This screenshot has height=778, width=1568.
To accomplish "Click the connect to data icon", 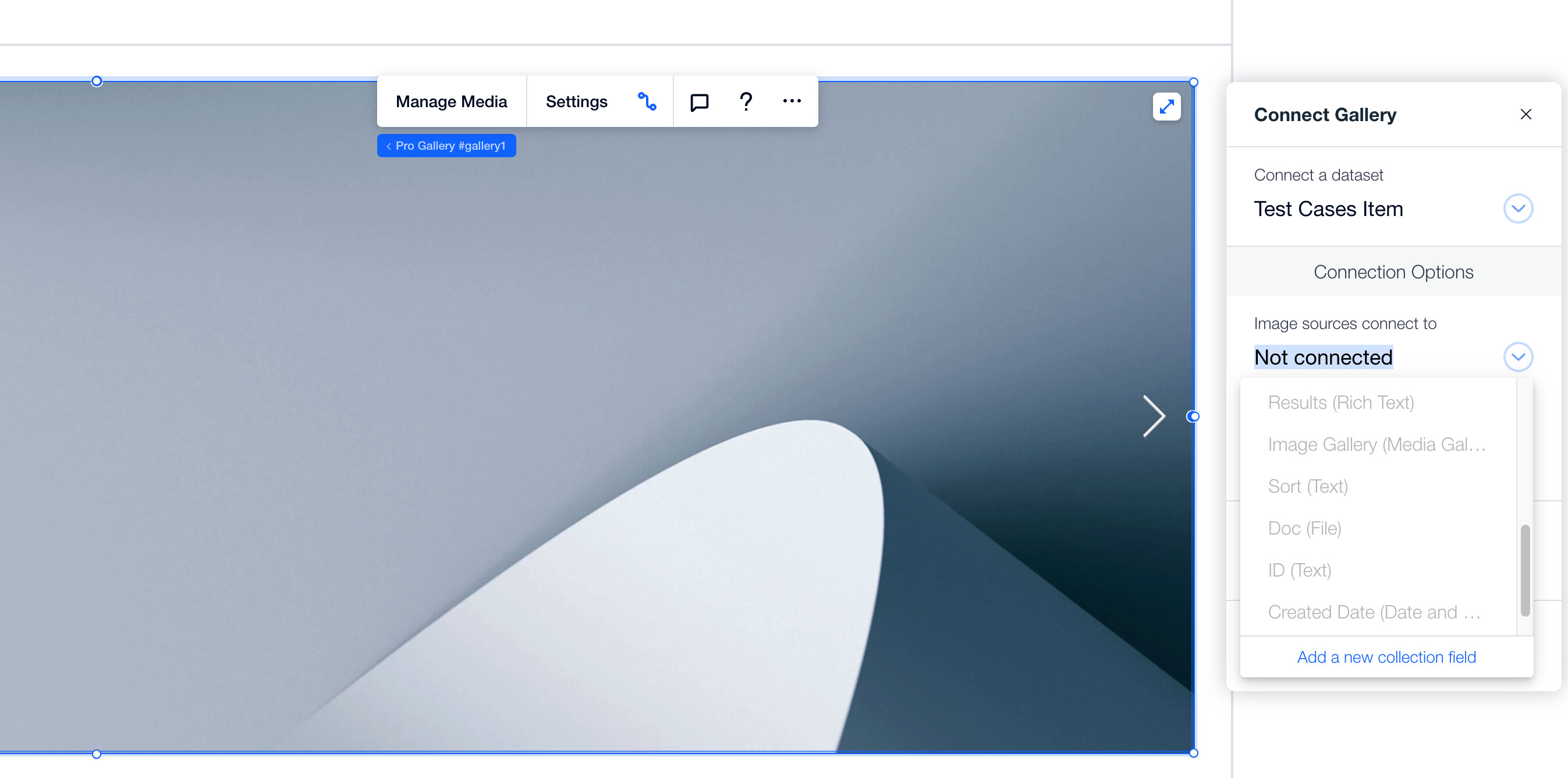I will [x=647, y=101].
